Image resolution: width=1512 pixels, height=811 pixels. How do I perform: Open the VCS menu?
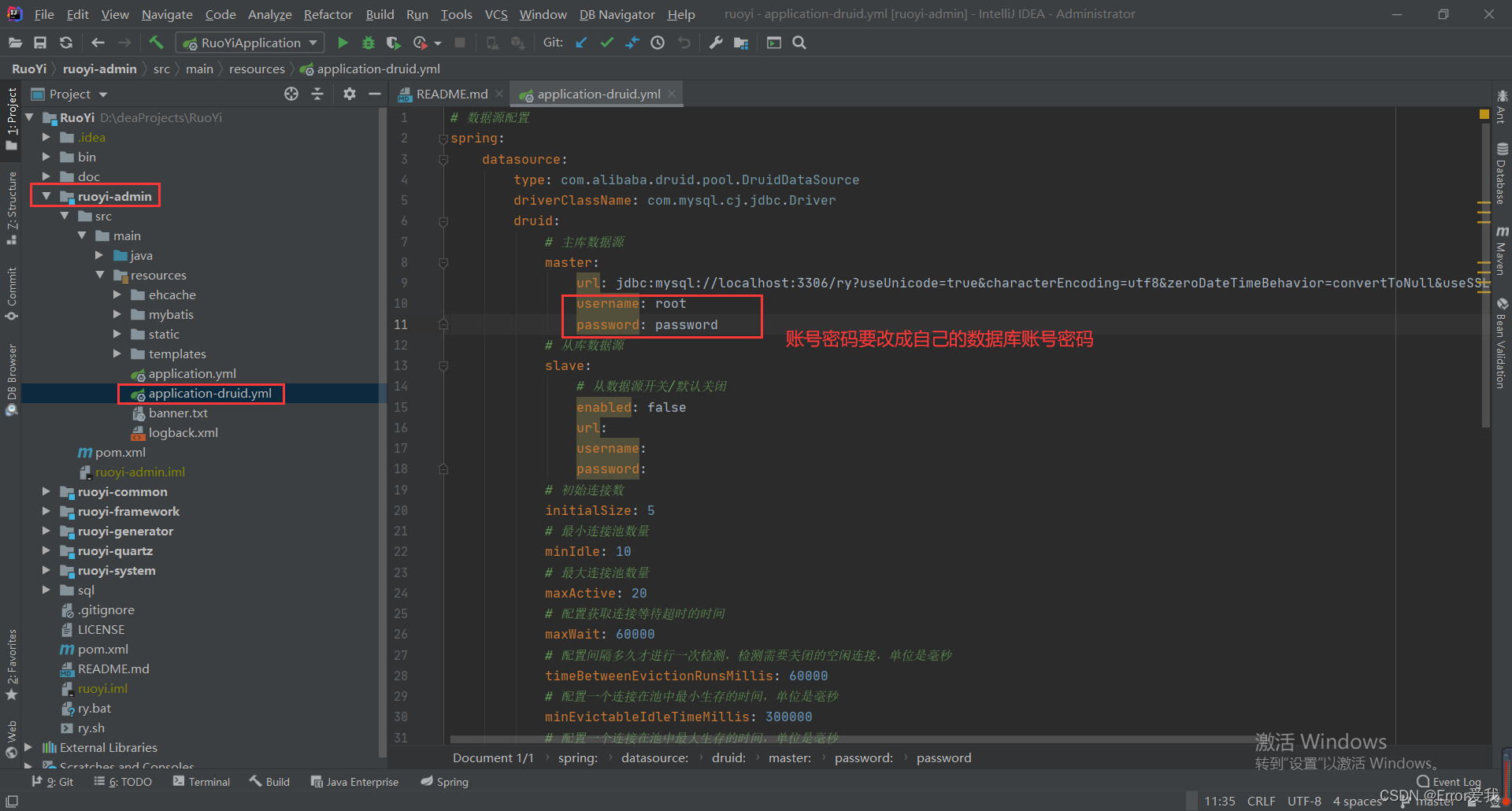496,14
